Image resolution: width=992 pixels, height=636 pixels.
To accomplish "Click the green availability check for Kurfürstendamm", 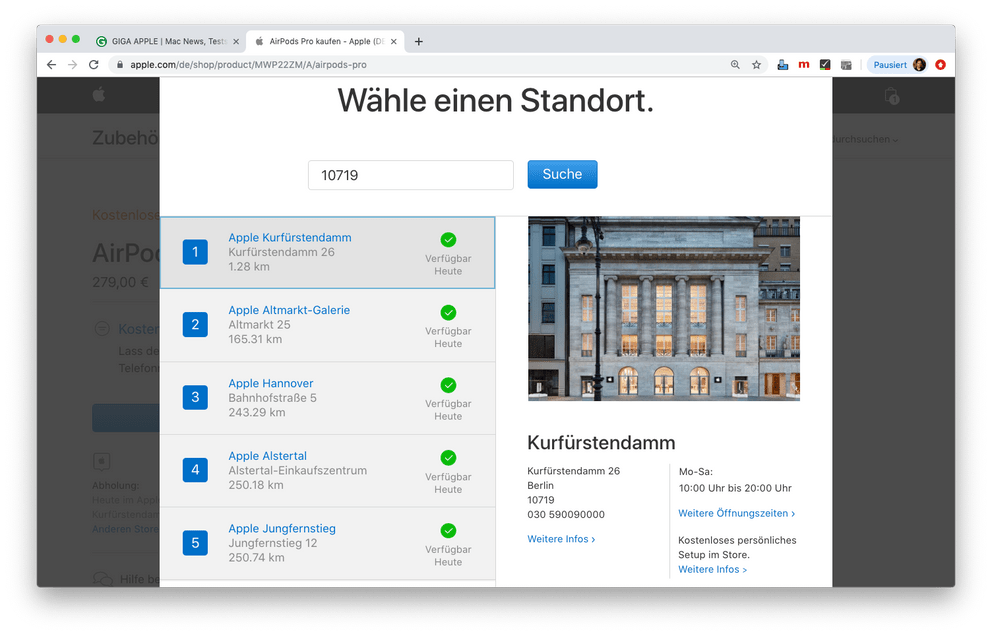I will click(449, 240).
